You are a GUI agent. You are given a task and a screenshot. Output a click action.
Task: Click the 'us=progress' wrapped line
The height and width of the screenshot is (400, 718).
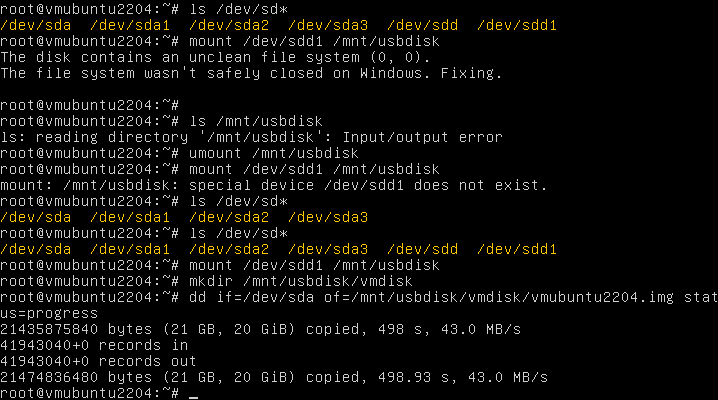click(49, 313)
